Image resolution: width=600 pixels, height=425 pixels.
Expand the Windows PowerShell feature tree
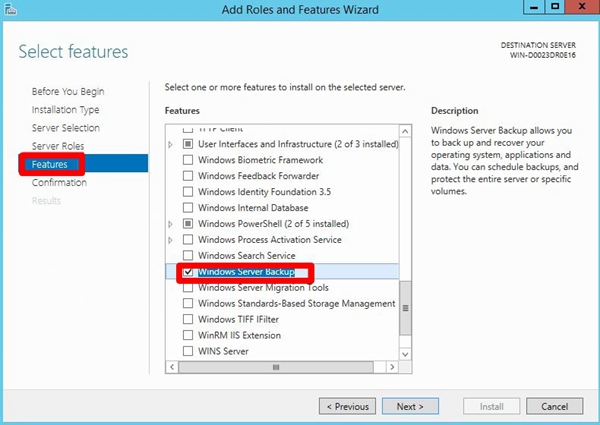pos(171,224)
